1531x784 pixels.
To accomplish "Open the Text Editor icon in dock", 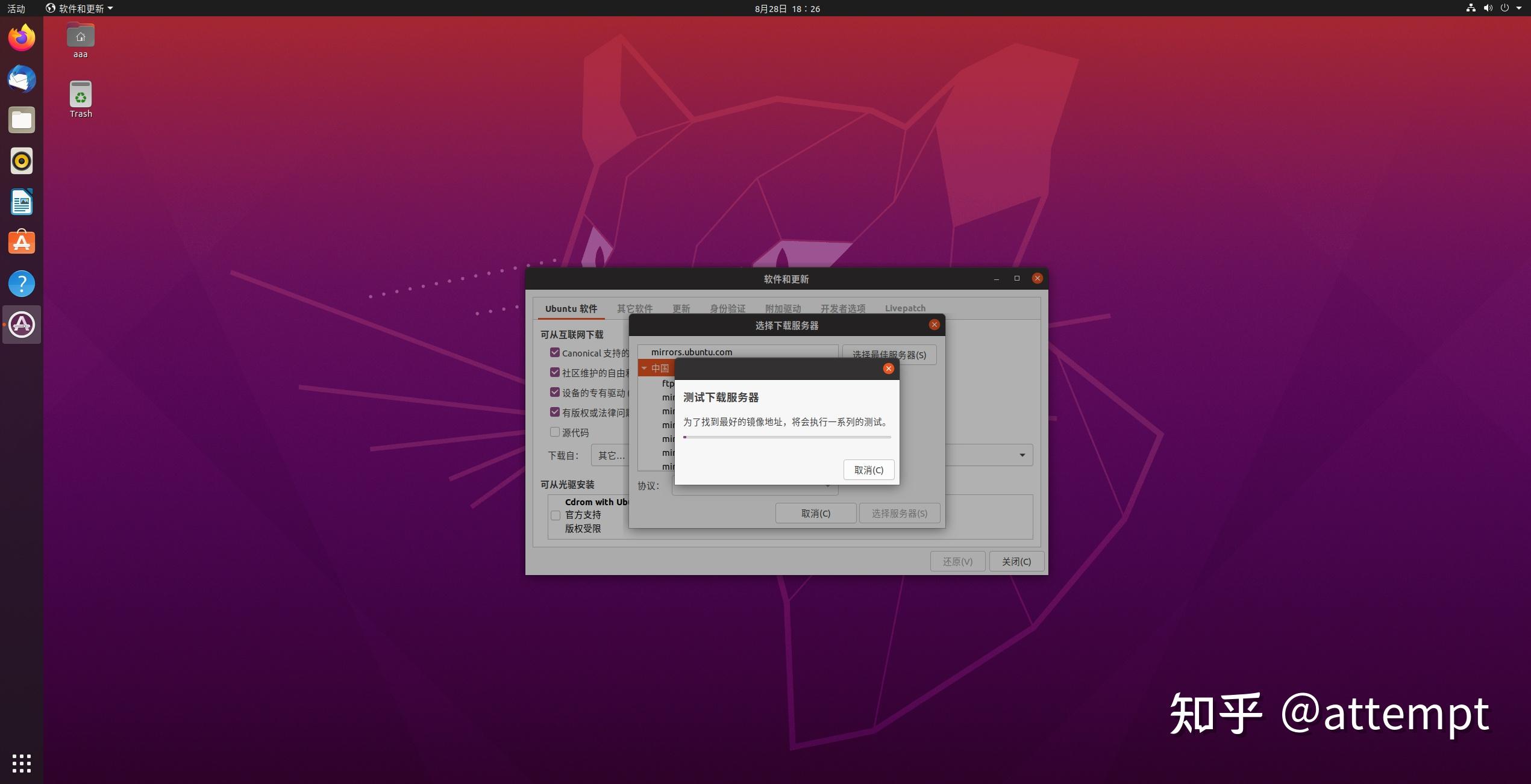I will [x=22, y=201].
